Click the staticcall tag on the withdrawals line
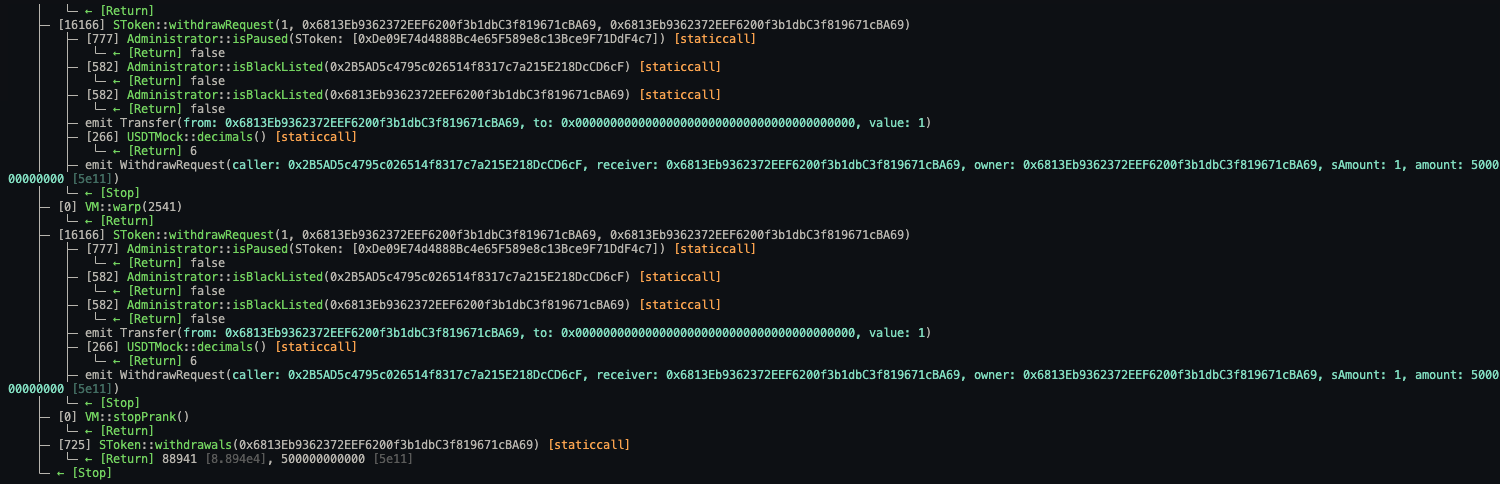The width and height of the screenshot is (1500, 484). click(x=589, y=444)
